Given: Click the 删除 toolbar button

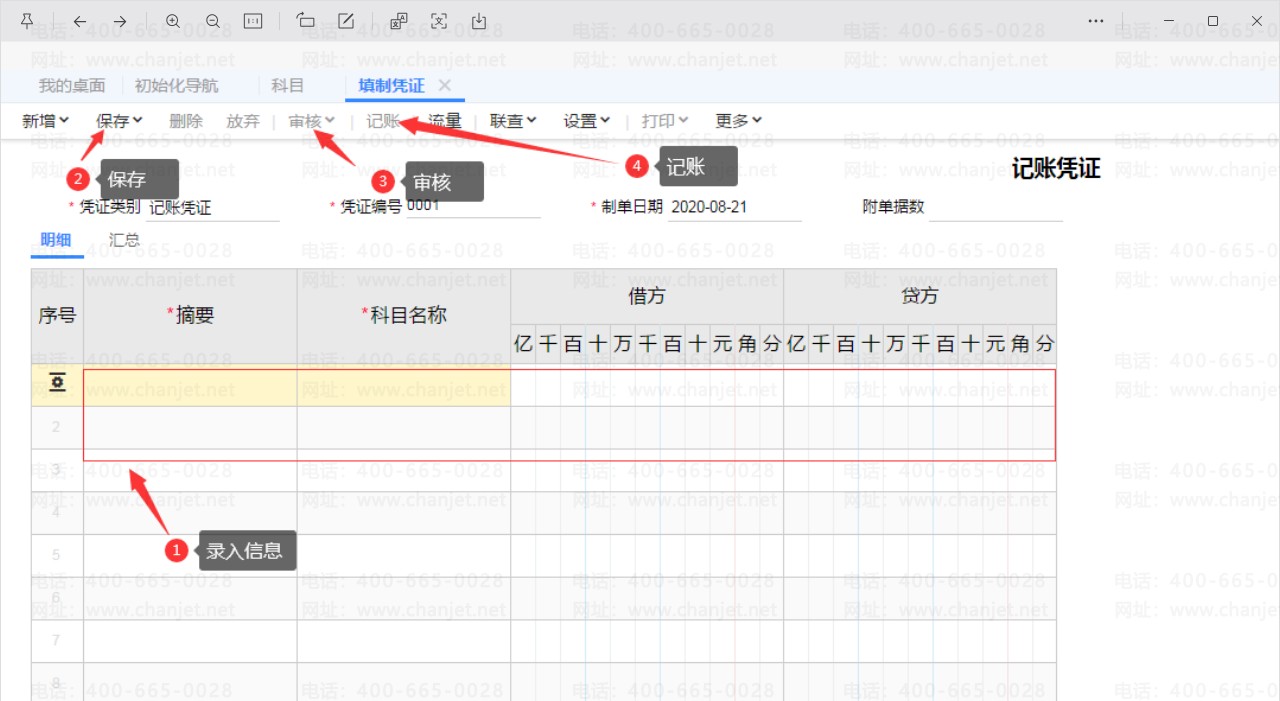Looking at the screenshot, I should point(186,121).
